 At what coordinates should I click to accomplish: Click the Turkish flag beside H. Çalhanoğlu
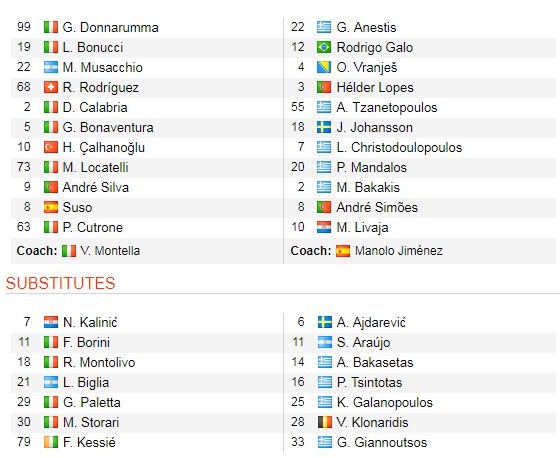coord(51,147)
